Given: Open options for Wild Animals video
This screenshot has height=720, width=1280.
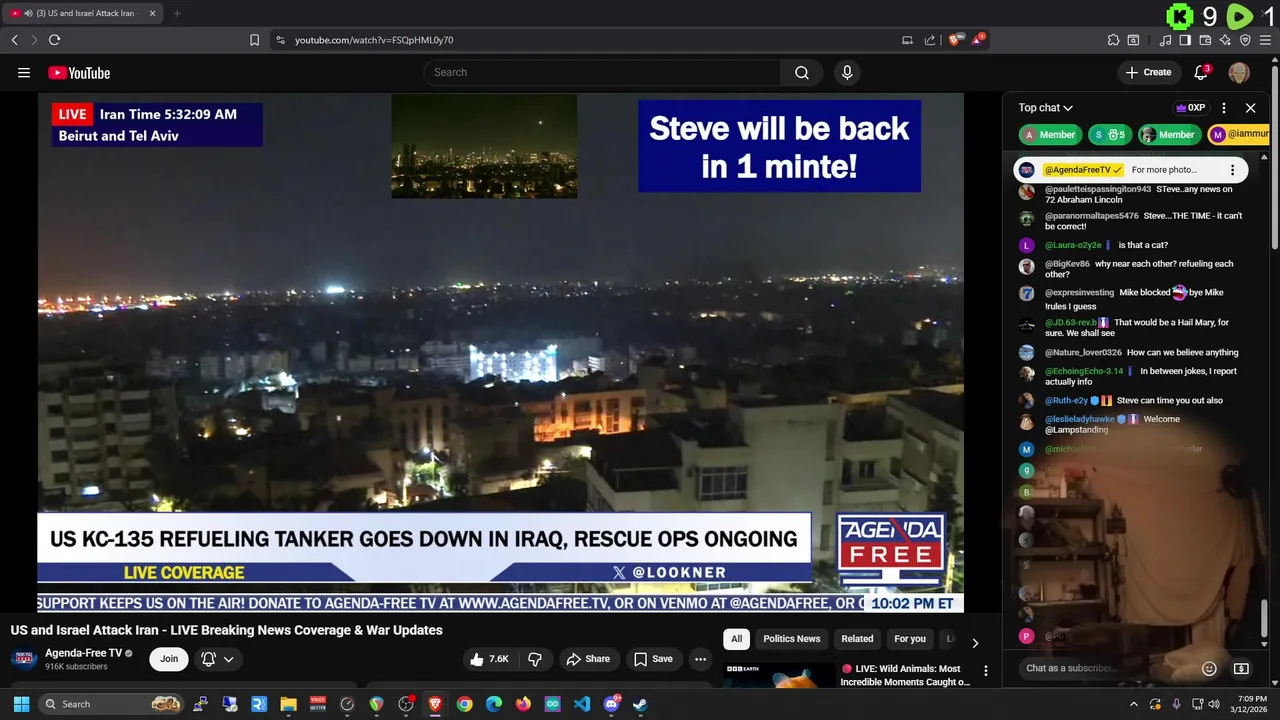Looking at the screenshot, I should 985,671.
